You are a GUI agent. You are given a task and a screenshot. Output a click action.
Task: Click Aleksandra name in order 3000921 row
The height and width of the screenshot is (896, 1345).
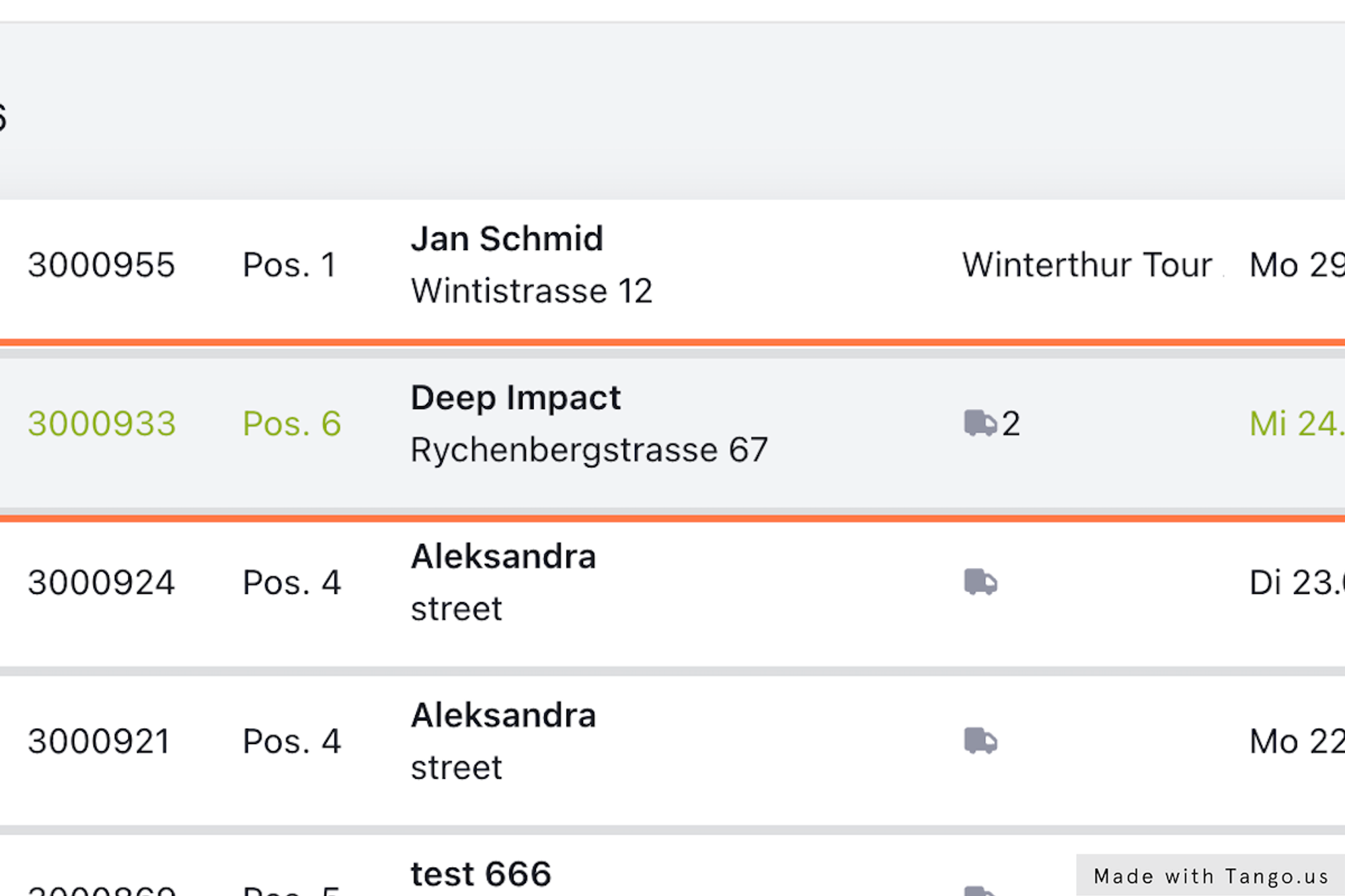pyautogui.click(x=503, y=715)
